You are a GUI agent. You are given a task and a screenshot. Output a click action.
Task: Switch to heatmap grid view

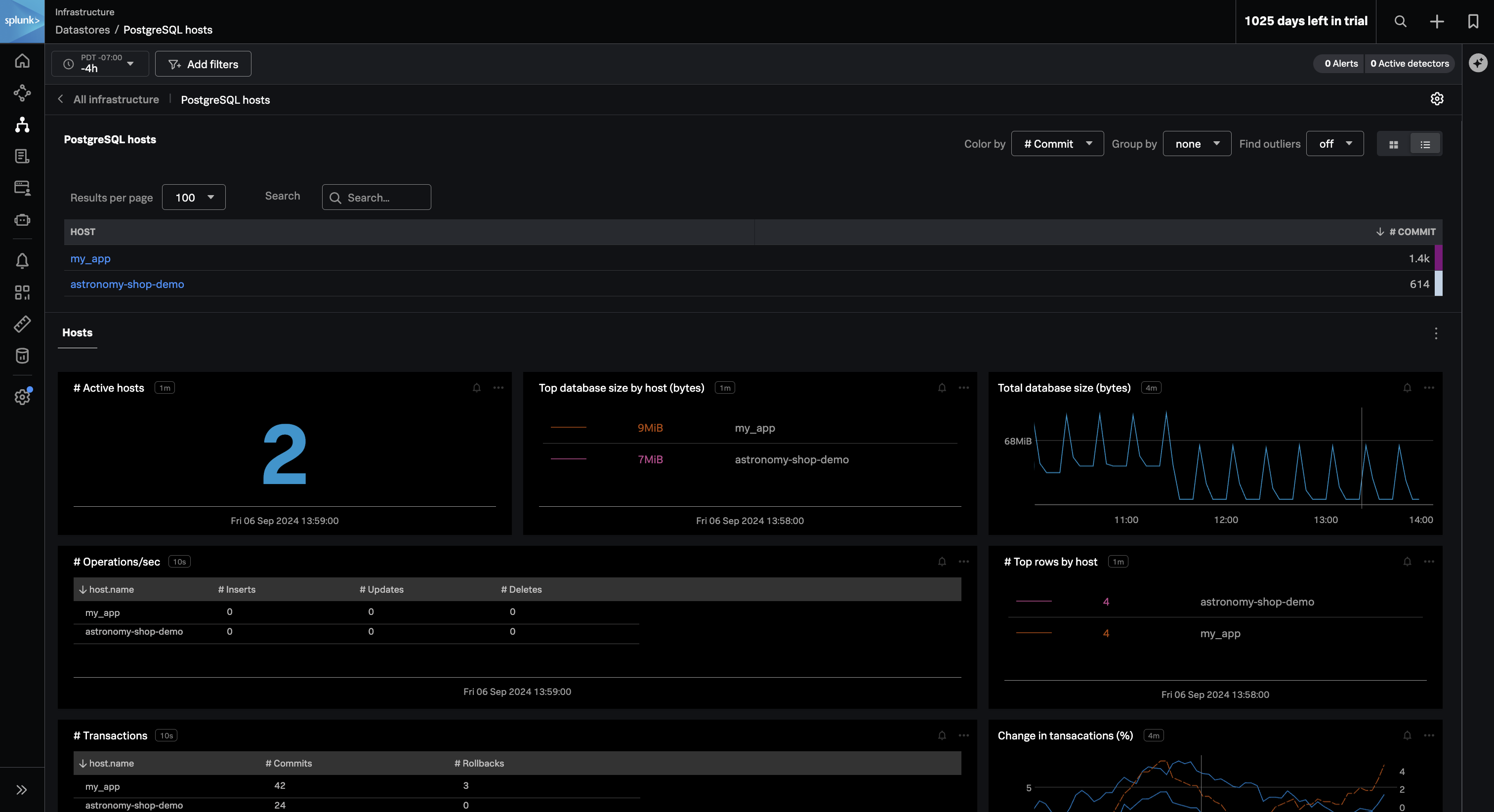(1393, 144)
